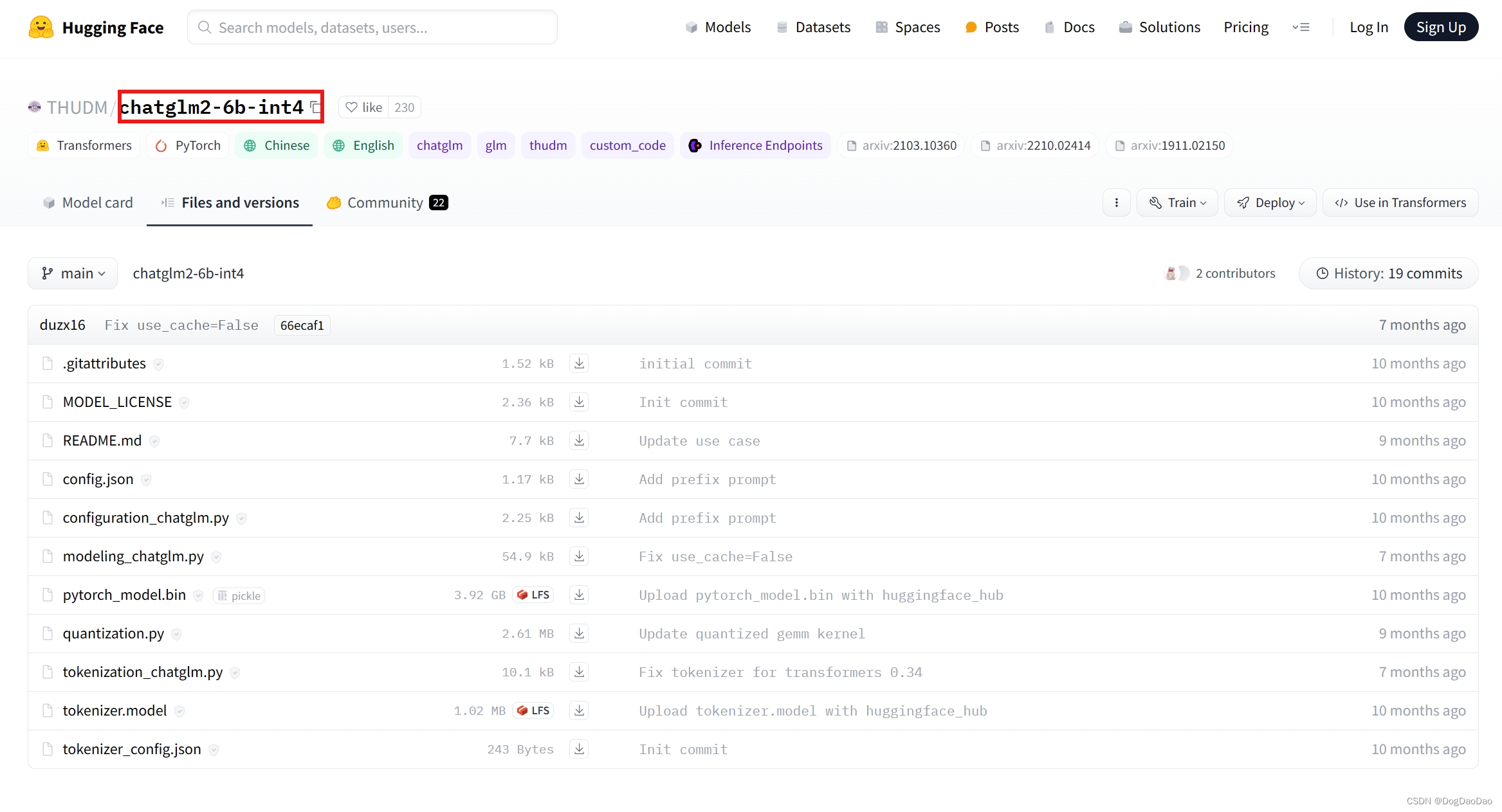Download tokenizer_config.json file
The height and width of the screenshot is (812, 1502).
(x=579, y=749)
